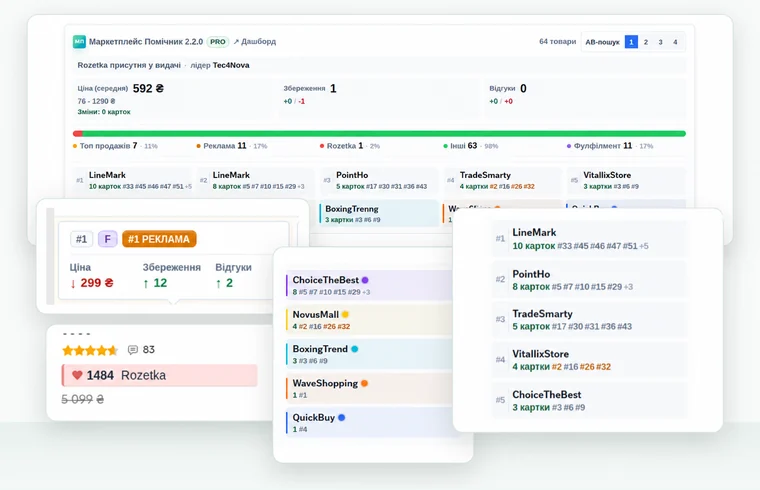
Task: Click the BoxingTrenng card in dashboard
Action: 379,213
